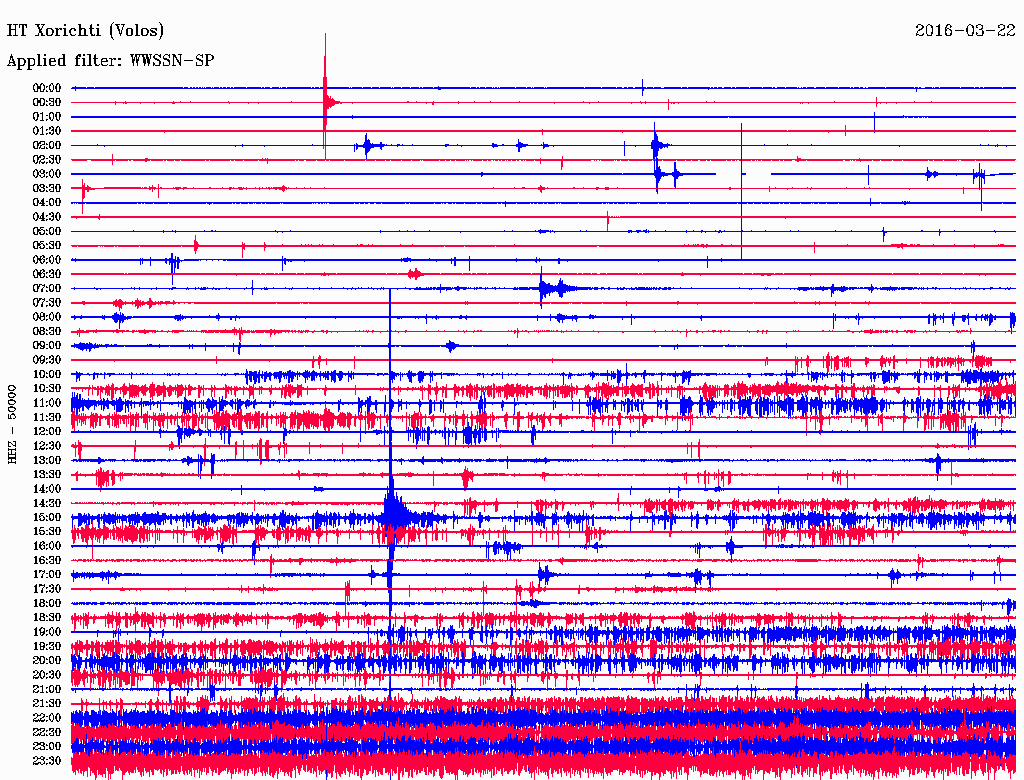Select the 17:30 time label
Screen dimensions: 1024x780
[47, 589]
